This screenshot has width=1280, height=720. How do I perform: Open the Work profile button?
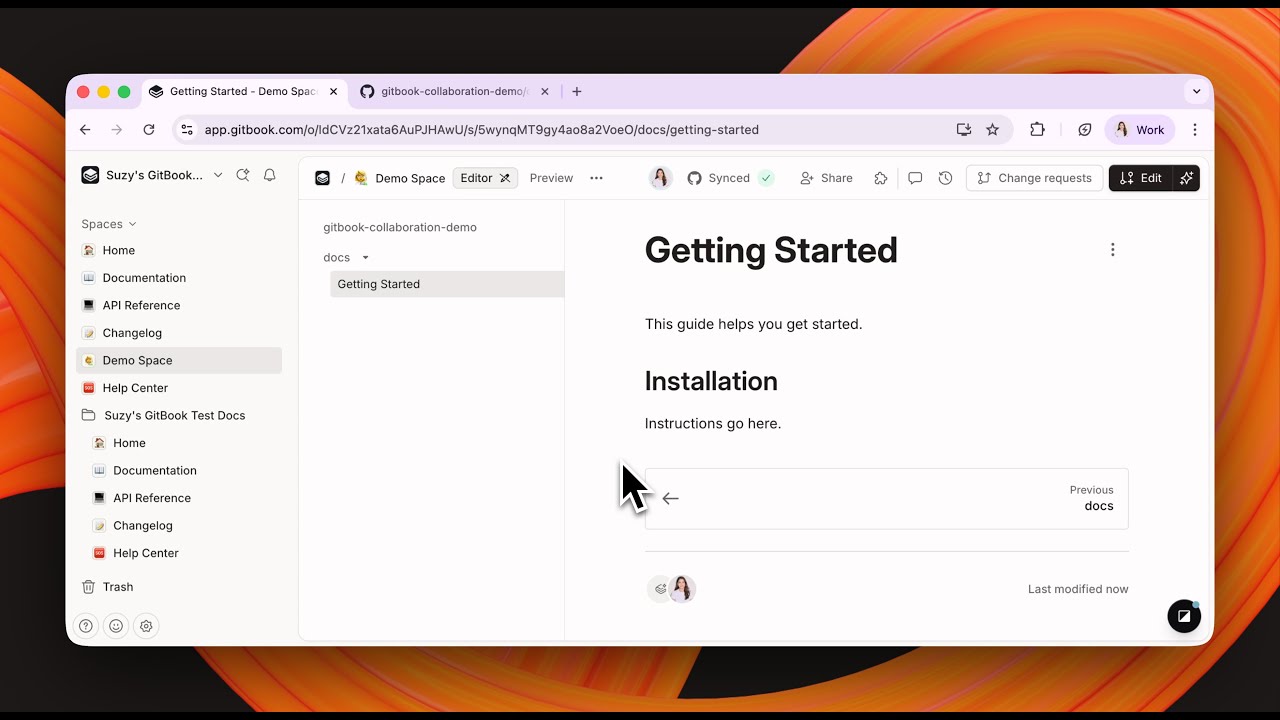[x=1139, y=130]
